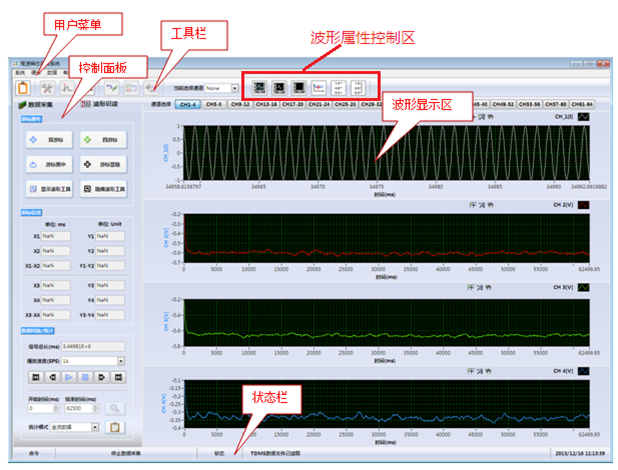Click the black cursor show/hide button
Image resolution: width=618 pixels, height=470 pixels.
pos(103,164)
